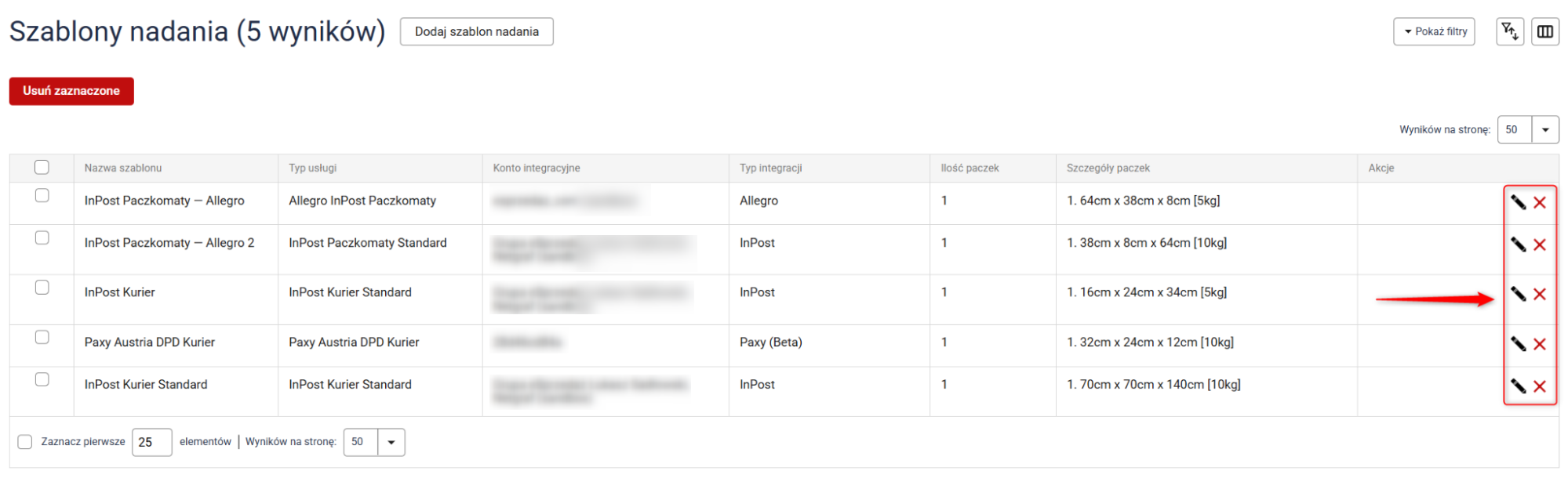This screenshot has height=478, width=1568.
Task: Remove InPost Paczkomaty — Allegro with red X
Action: [1540, 202]
